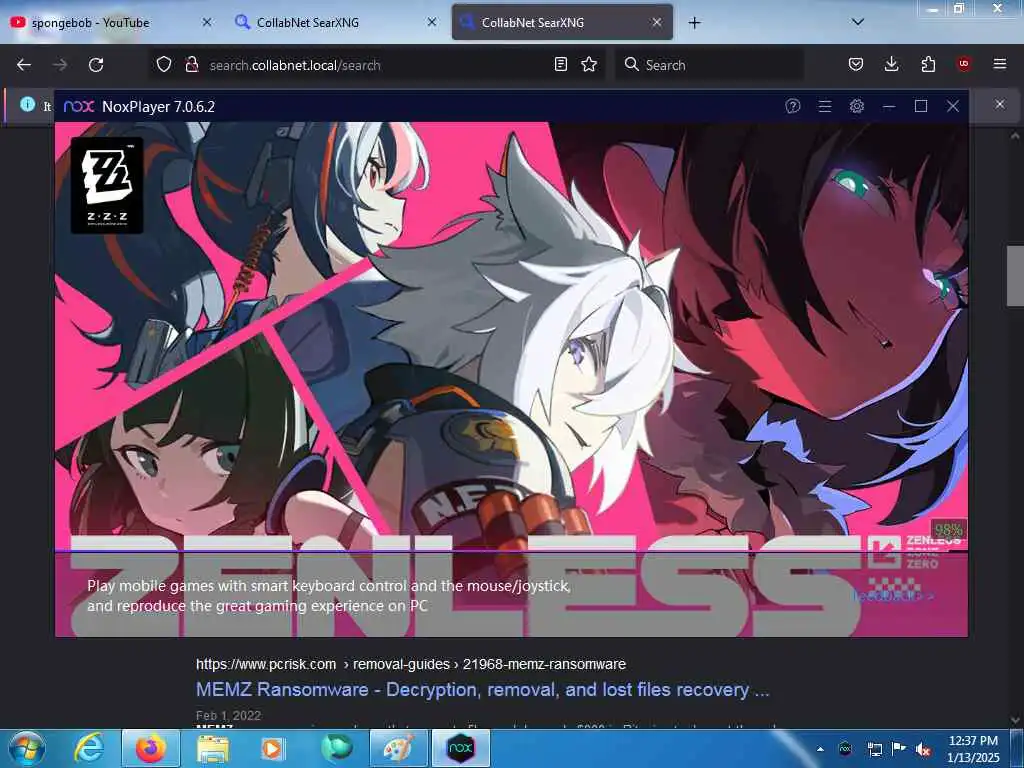Click the notification bar info icon
Image resolution: width=1024 pixels, height=768 pixels.
point(27,104)
